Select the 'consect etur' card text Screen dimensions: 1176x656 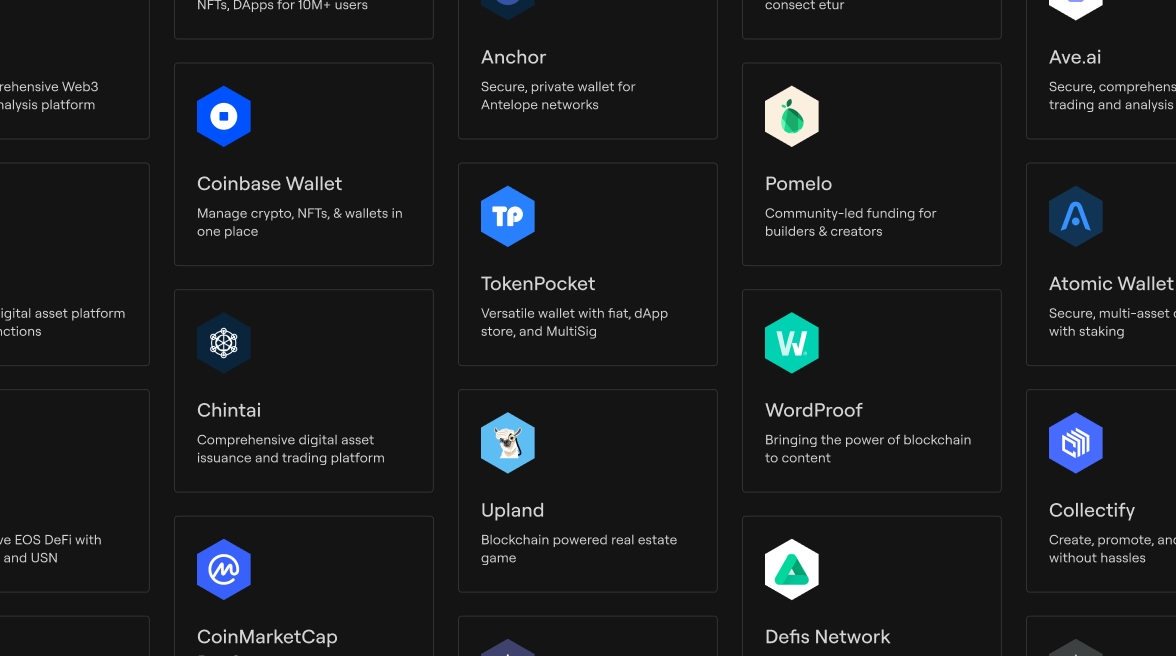(x=805, y=6)
